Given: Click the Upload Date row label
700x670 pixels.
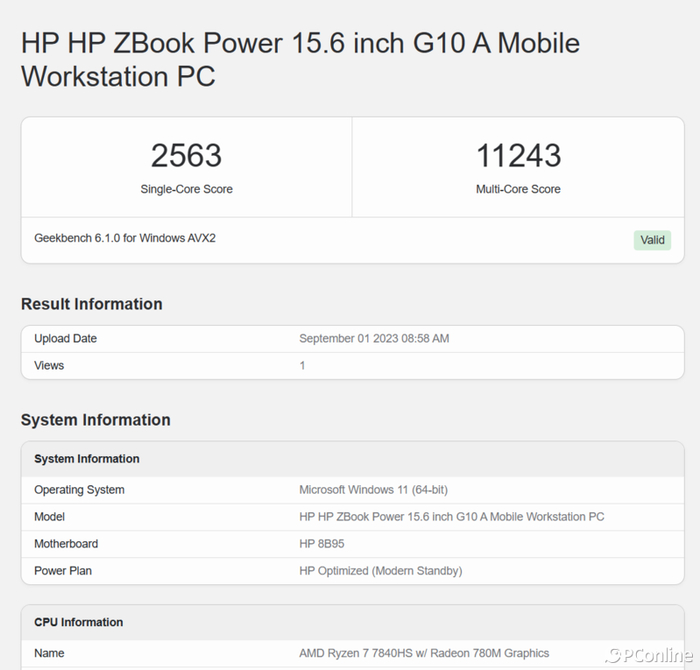Looking at the screenshot, I should pos(66,338).
